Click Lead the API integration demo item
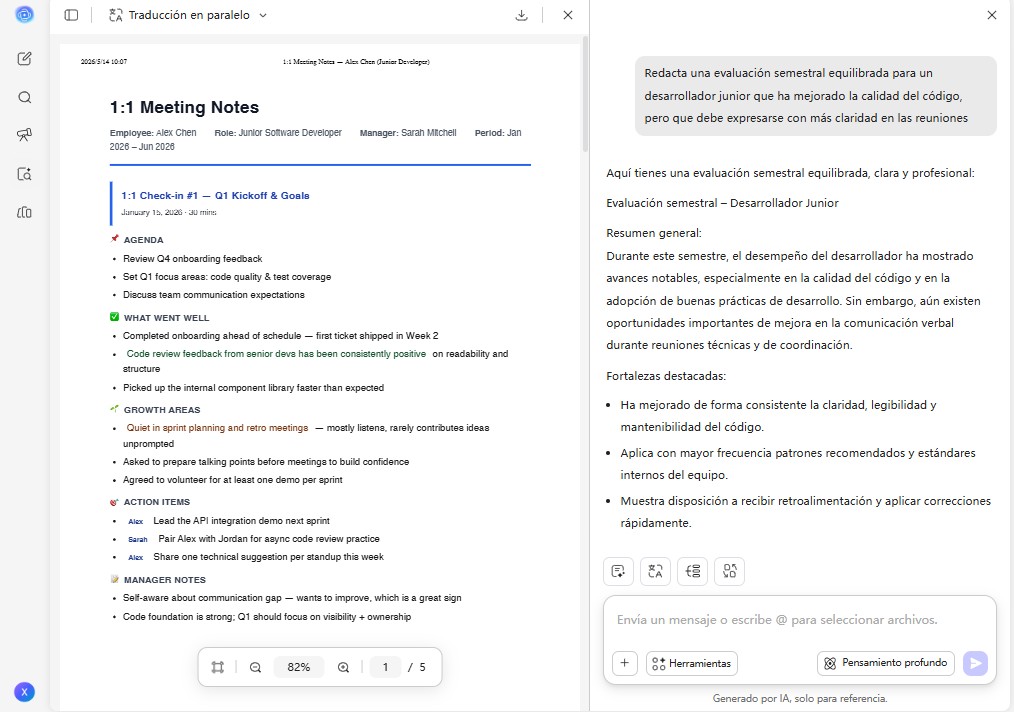 [x=241, y=521]
